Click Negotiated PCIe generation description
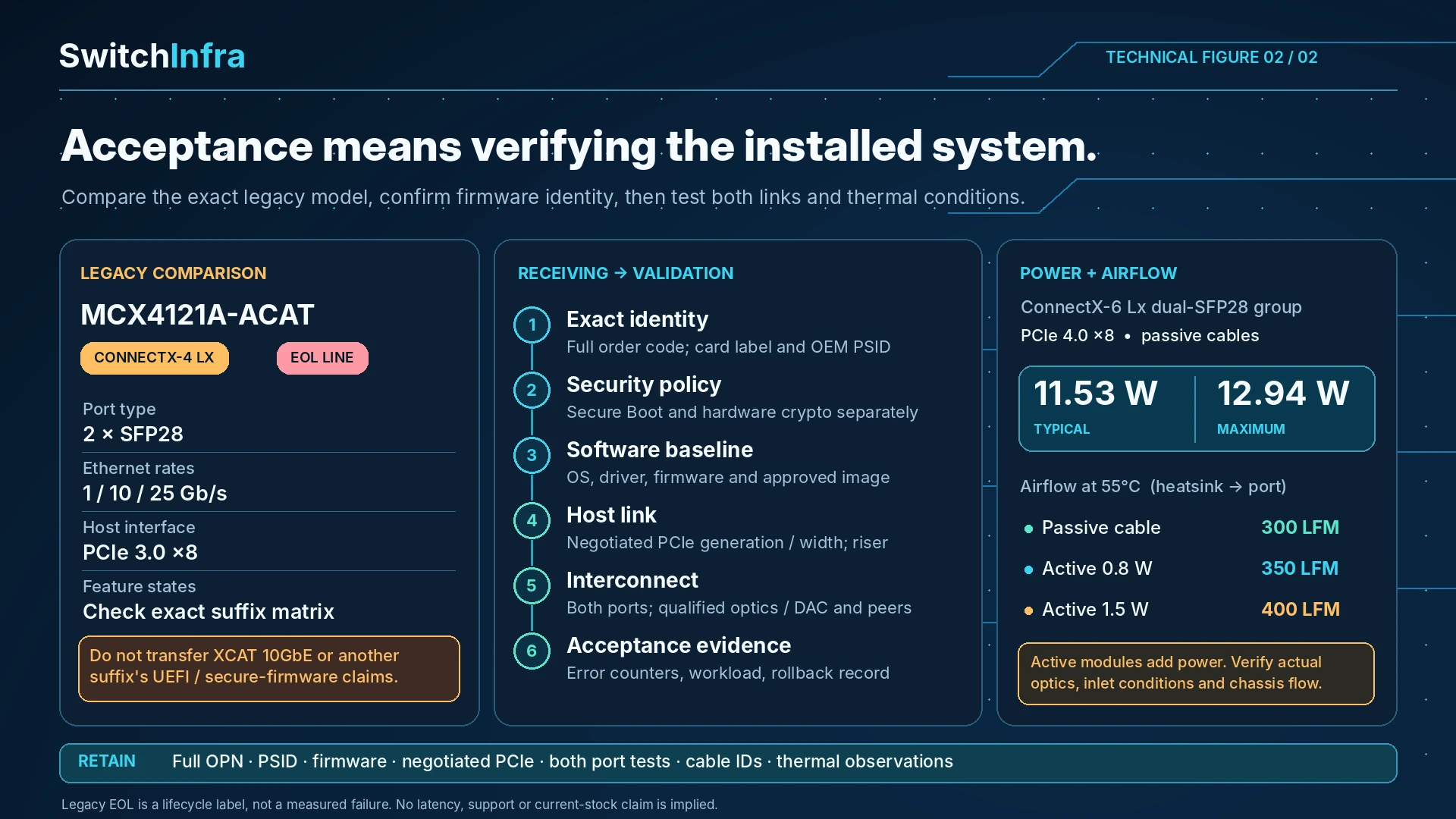 click(x=727, y=543)
